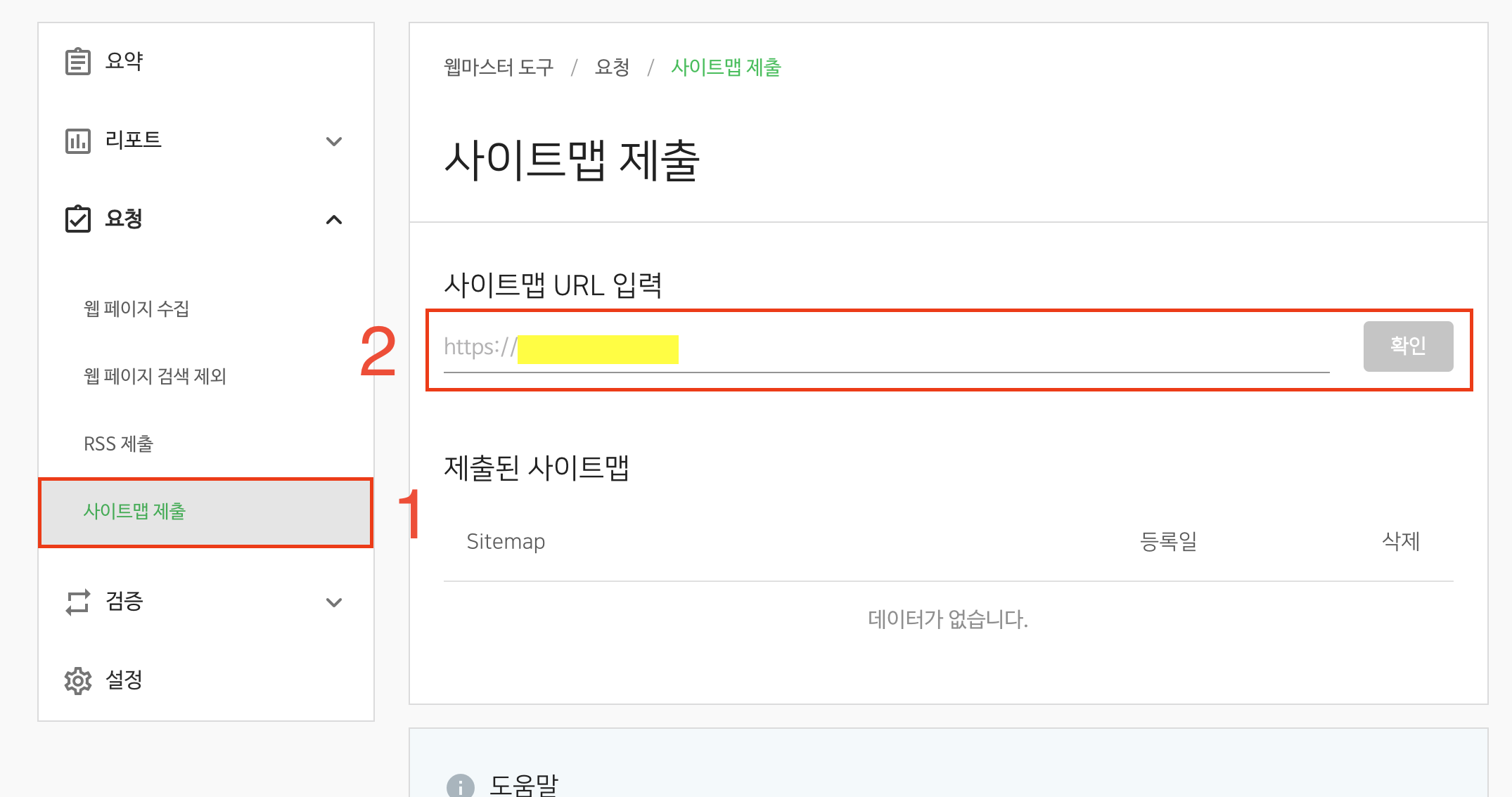Image resolution: width=1512 pixels, height=797 pixels.
Task: Click the 등록일 column header
Action: [1168, 541]
